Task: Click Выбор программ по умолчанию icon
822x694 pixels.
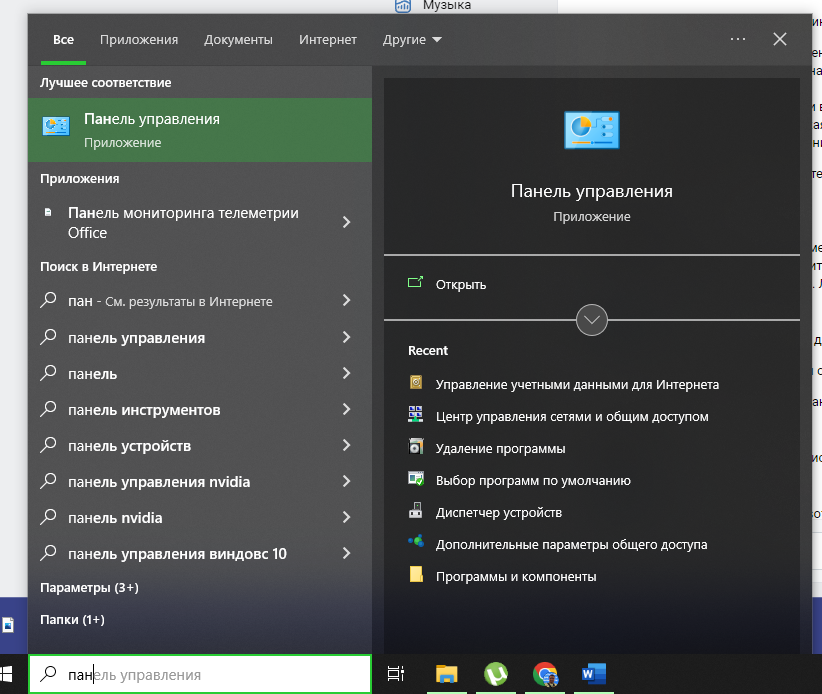Action: [x=416, y=478]
